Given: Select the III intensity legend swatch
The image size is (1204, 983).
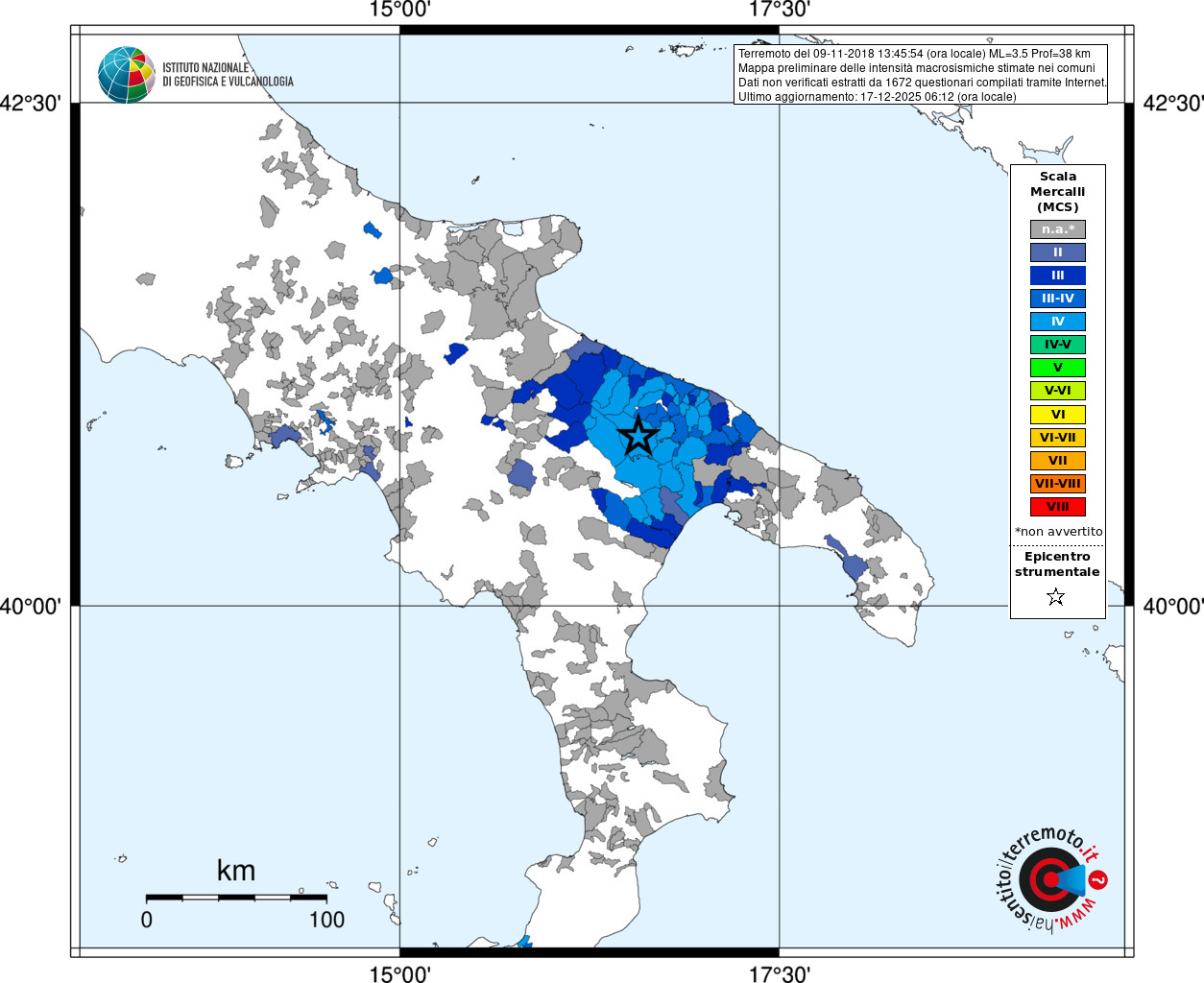Looking at the screenshot, I should point(1058,276).
